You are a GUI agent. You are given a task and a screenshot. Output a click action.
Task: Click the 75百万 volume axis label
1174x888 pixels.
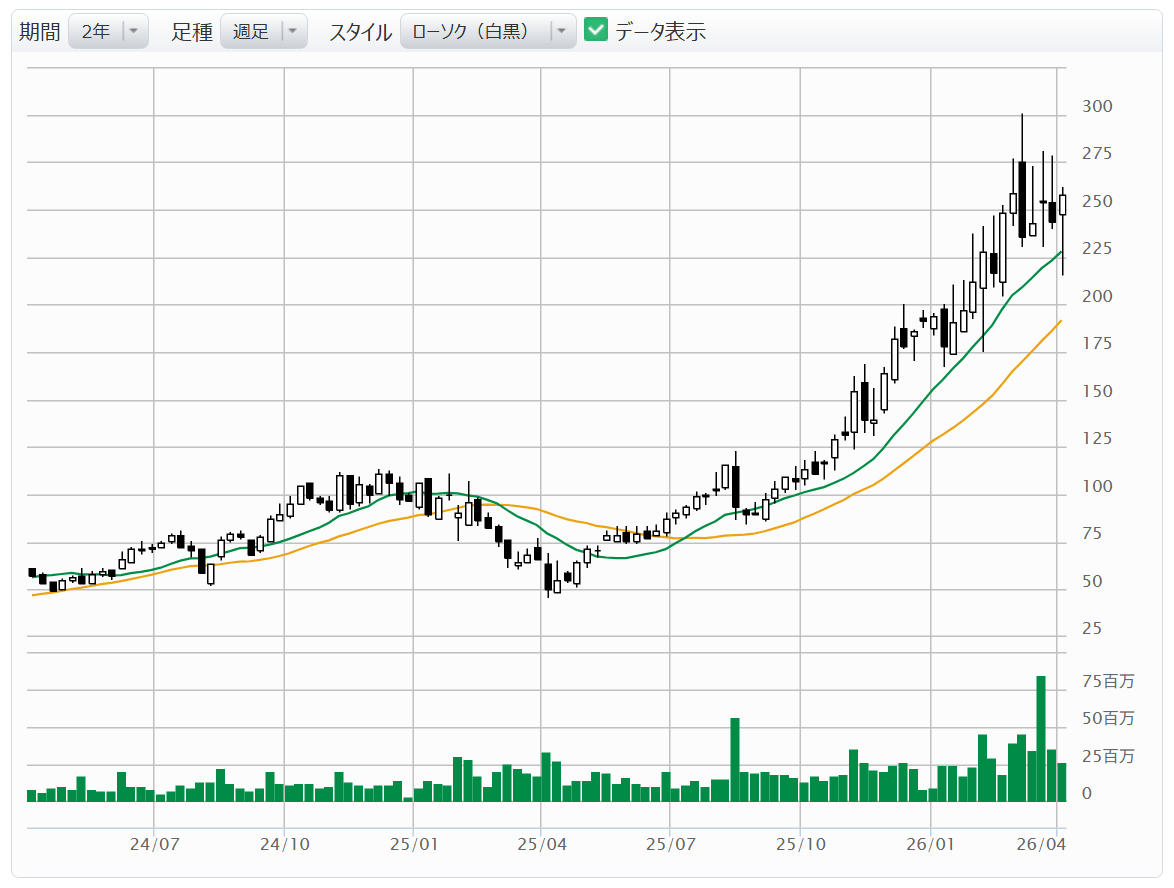tap(1109, 681)
